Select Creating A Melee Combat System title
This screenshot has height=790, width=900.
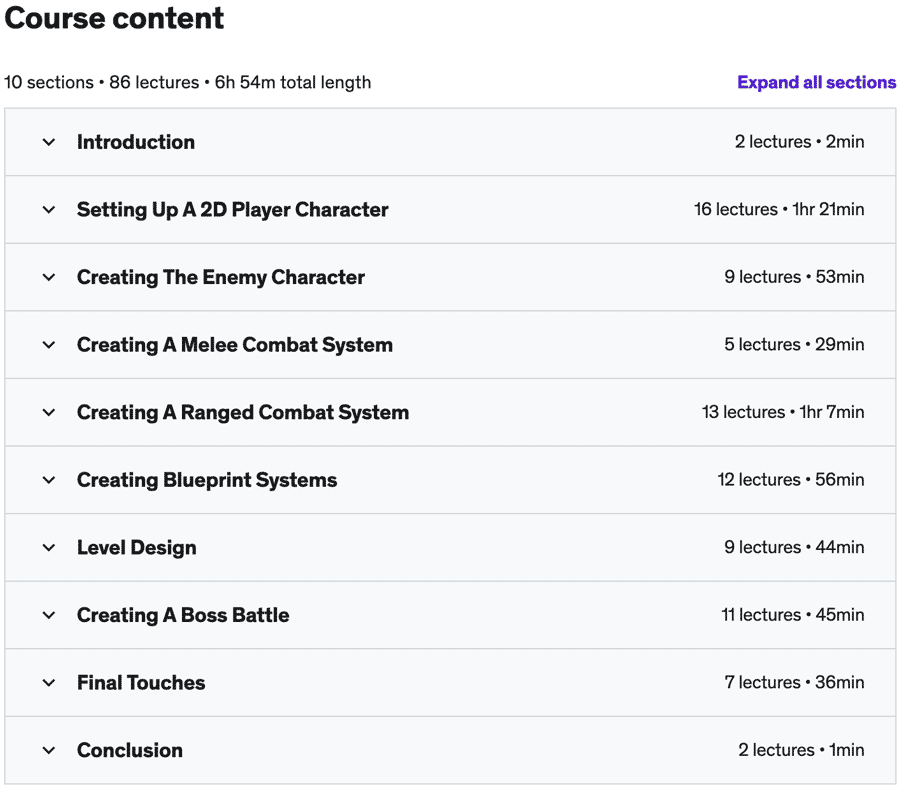[x=235, y=345]
